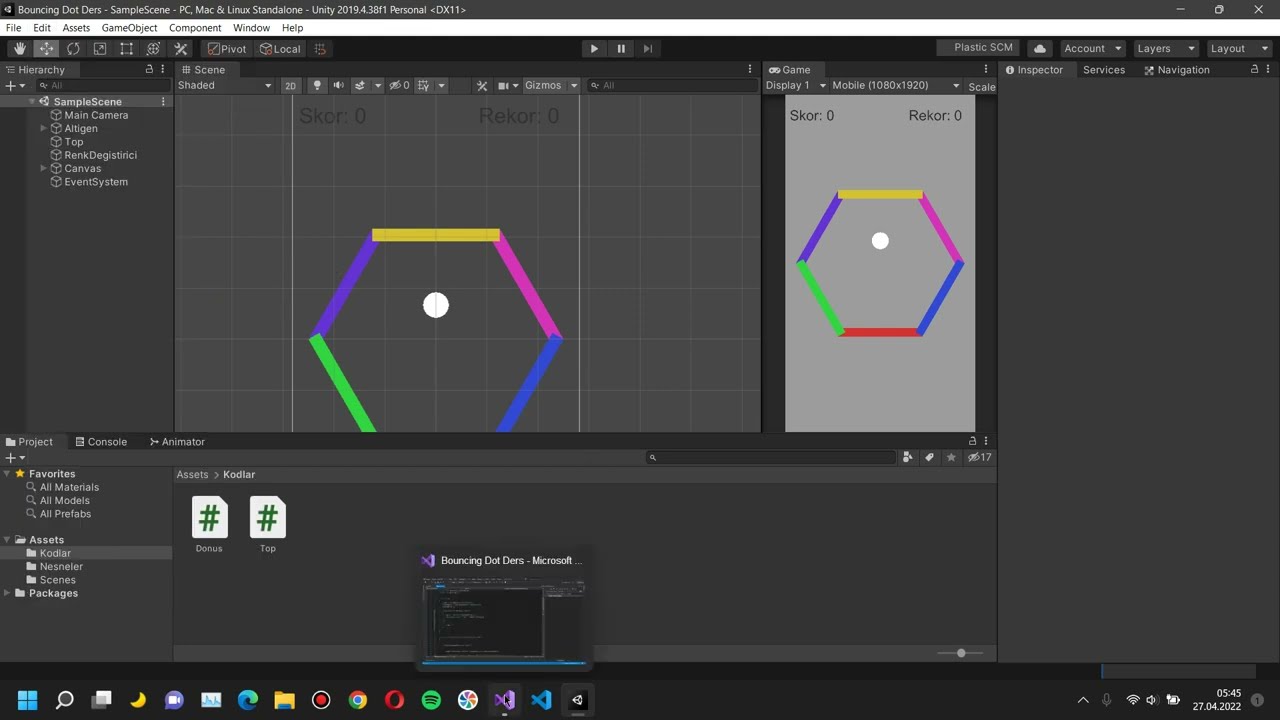Viewport: 1280px width, 720px height.
Task: Switch to the Services tab
Action: (1104, 69)
